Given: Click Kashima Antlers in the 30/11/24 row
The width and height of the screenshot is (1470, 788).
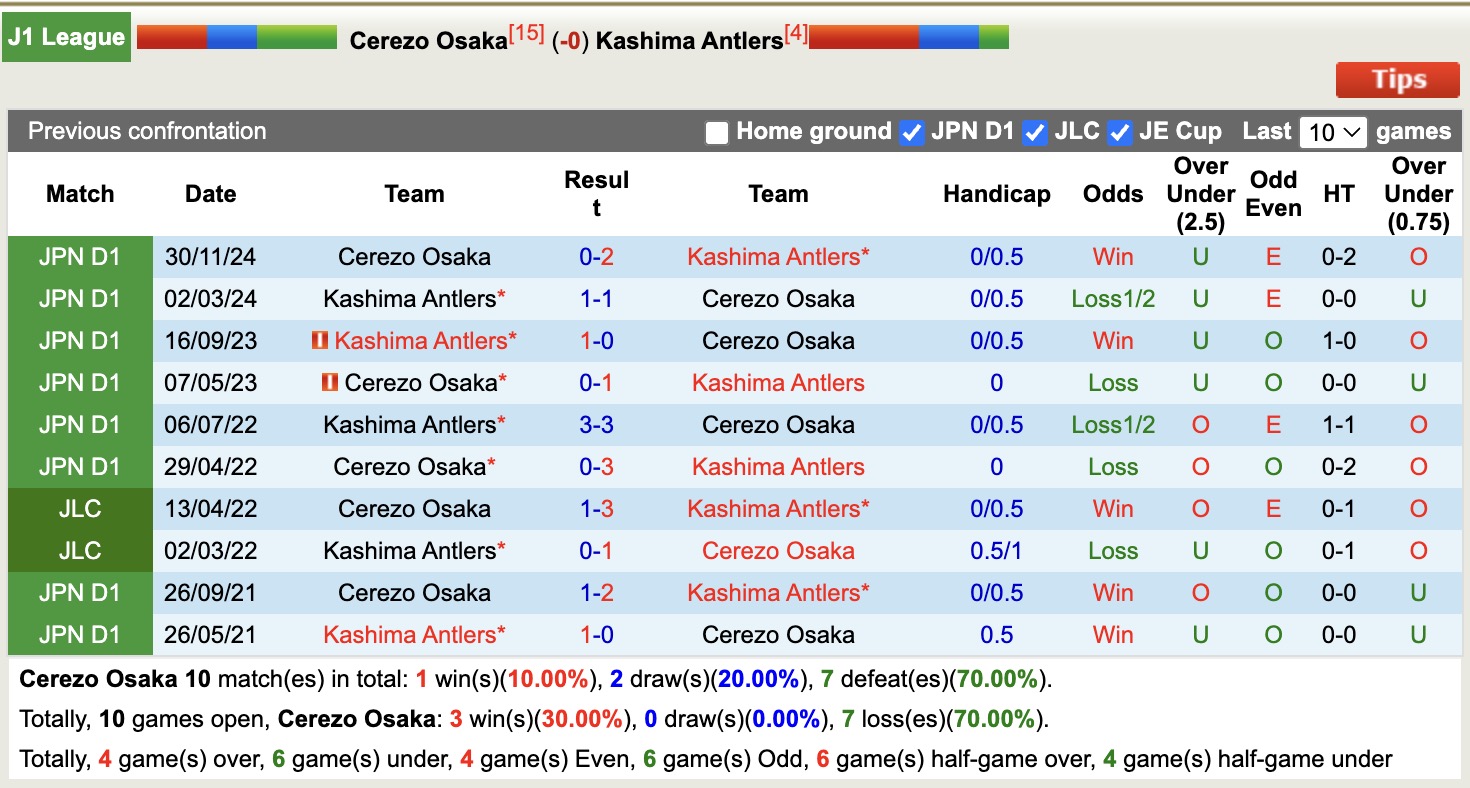Looking at the screenshot, I should [x=779, y=256].
